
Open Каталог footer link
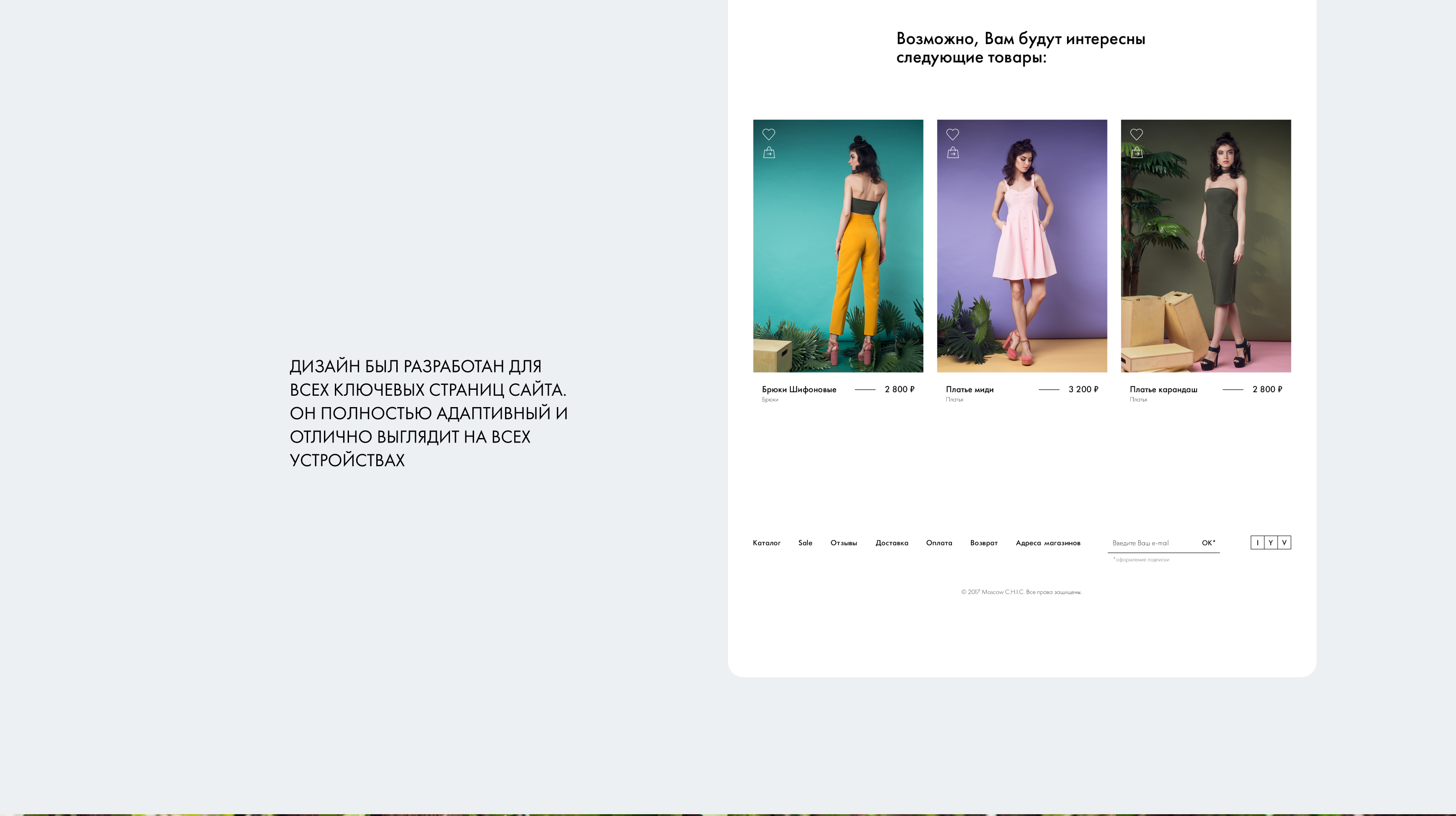click(x=766, y=543)
